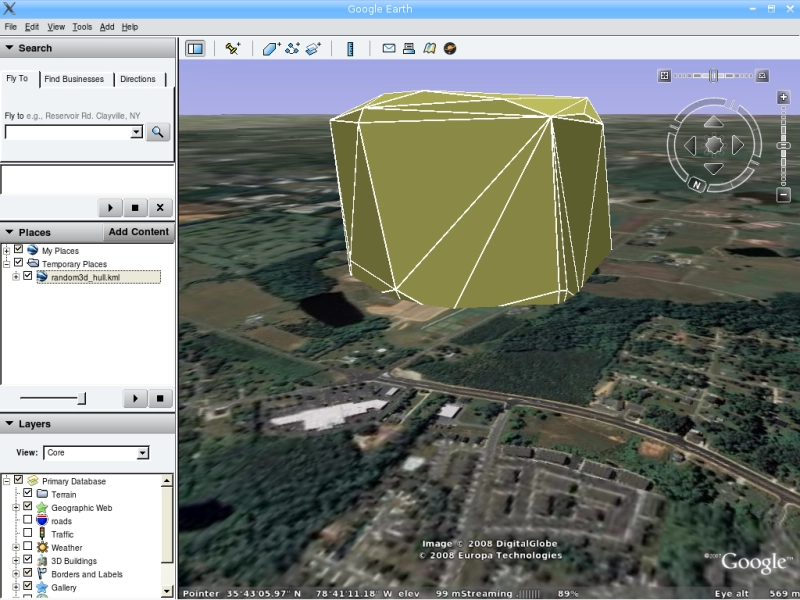The width and height of the screenshot is (800, 600).
Task: Toggle the My Places checkbox
Action: click(19, 249)
